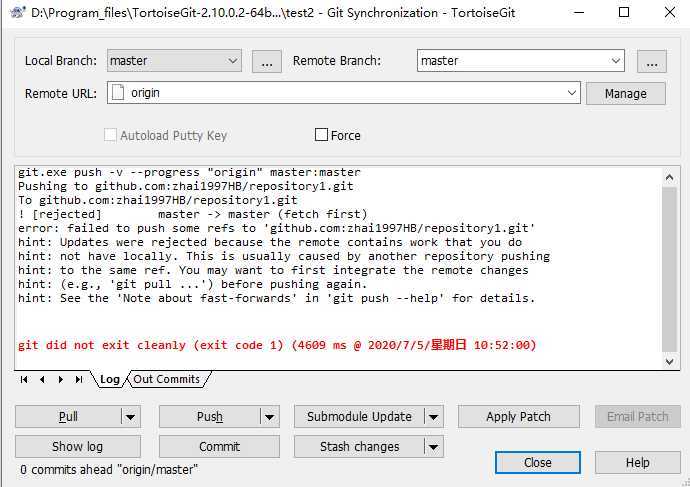Click the 'hint: See the Note about fast-forwards' line
The width and height of the screenshot is (690, 487).
click(276, 298)
